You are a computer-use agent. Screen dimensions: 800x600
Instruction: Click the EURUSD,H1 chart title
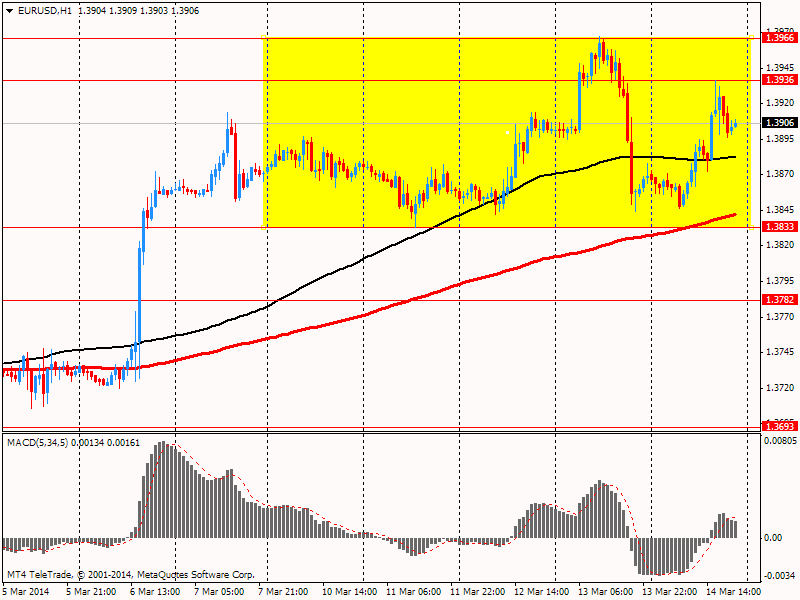pos(45,11)
